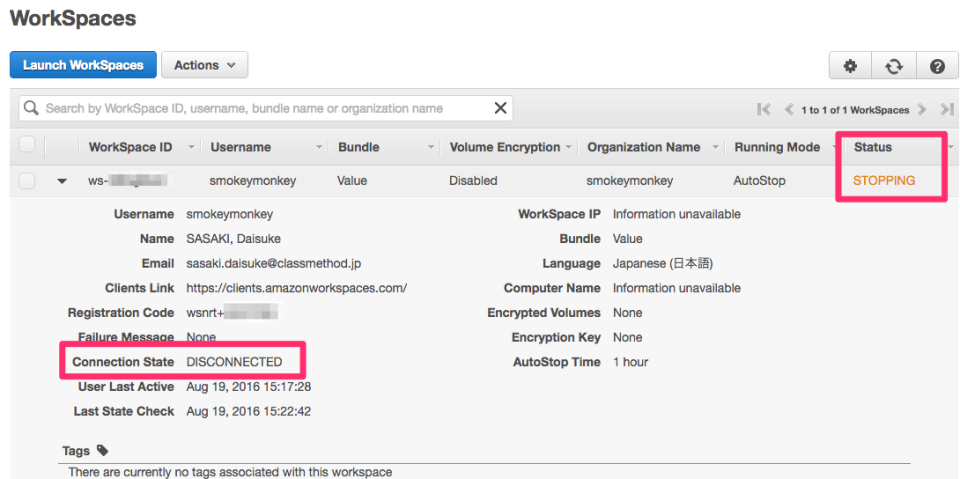
Task: Collapse the smokeymonkey workspace row details
Action: 62,181
